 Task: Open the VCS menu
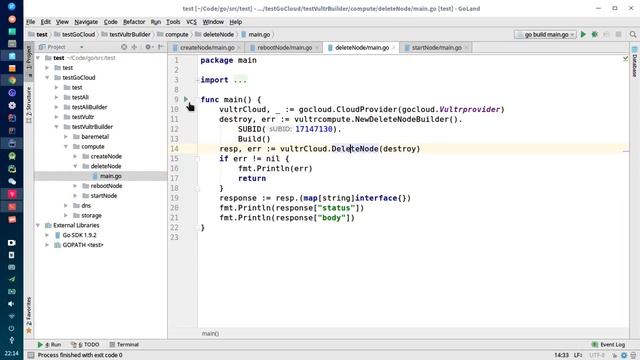click(191, 22)
